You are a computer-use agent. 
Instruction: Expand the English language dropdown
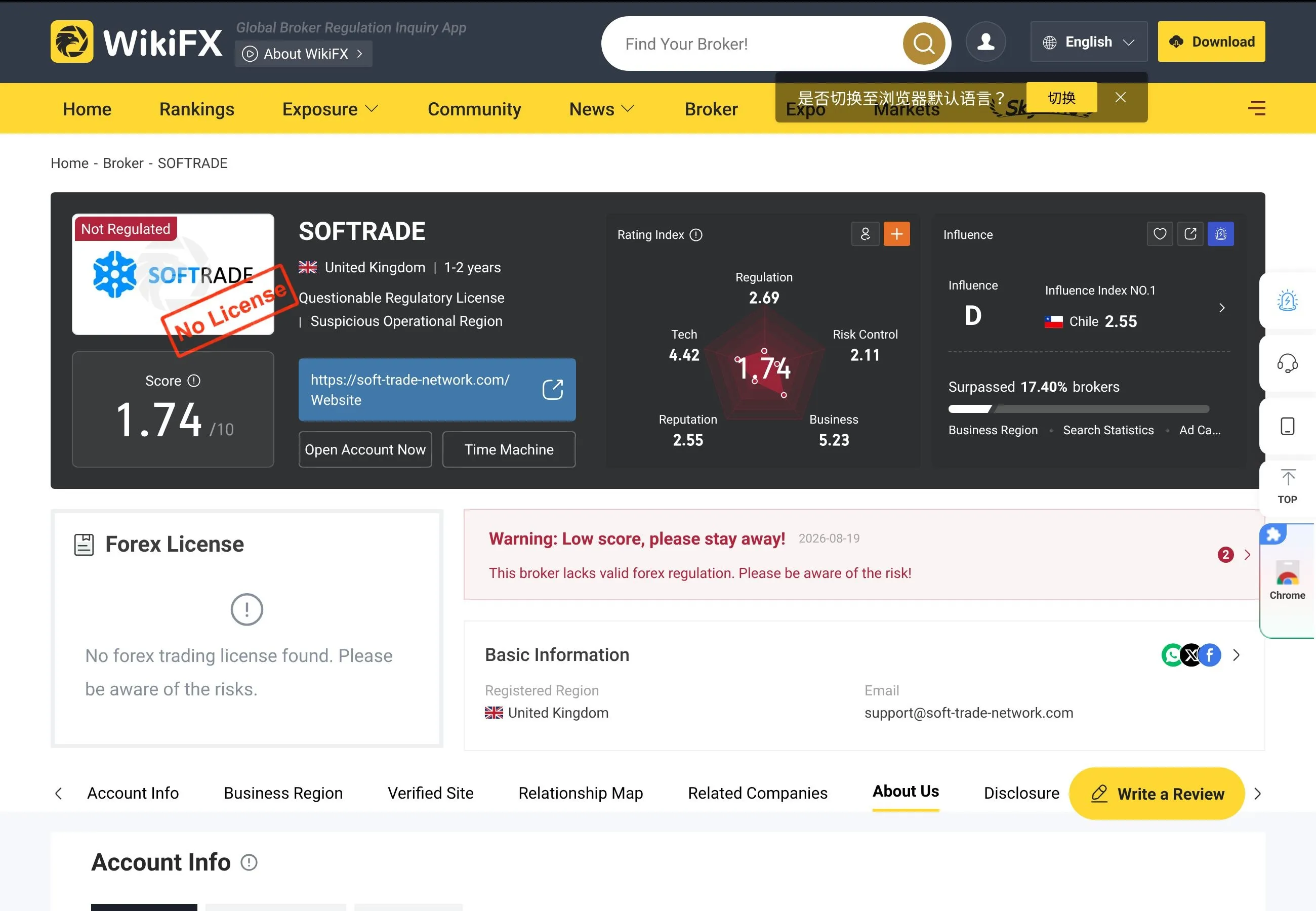[1089, 42]
